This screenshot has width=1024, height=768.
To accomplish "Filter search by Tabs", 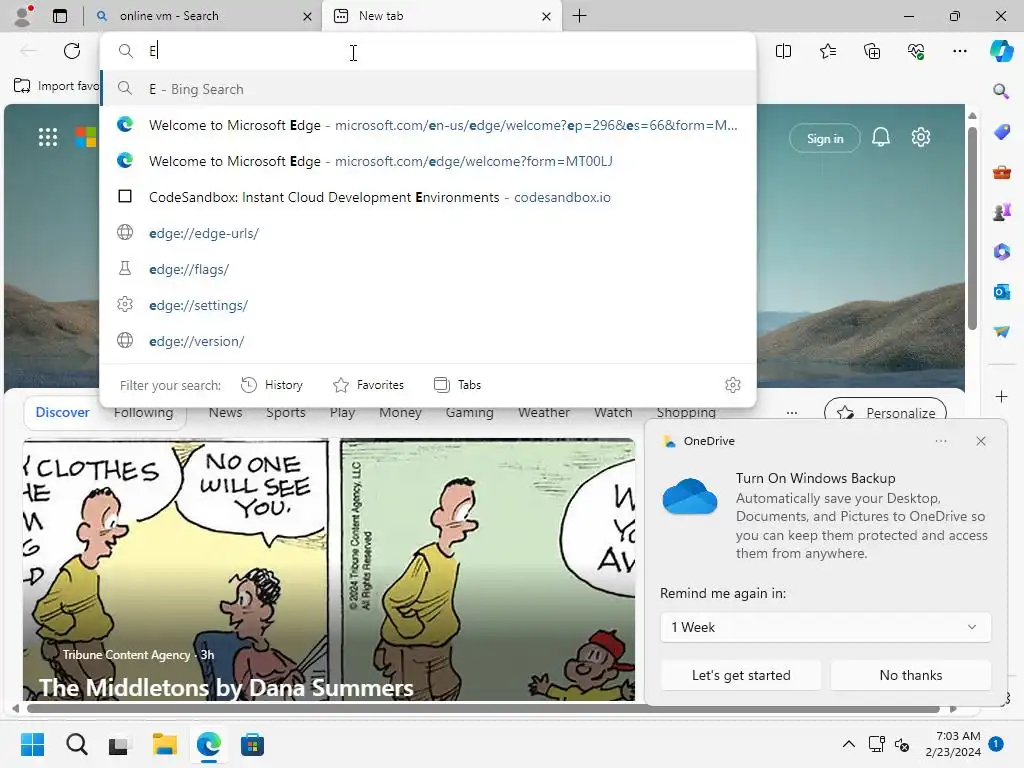I will 457,385.
